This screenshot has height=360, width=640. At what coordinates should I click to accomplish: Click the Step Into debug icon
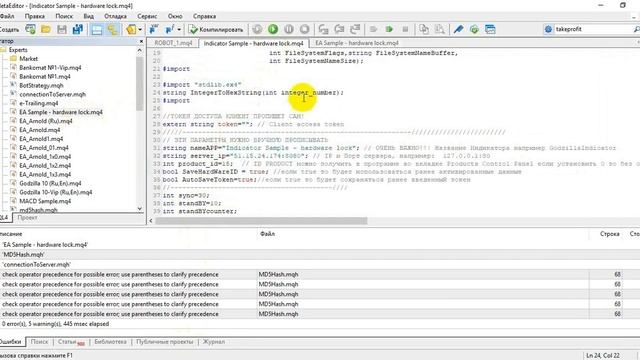click(324, 29)
